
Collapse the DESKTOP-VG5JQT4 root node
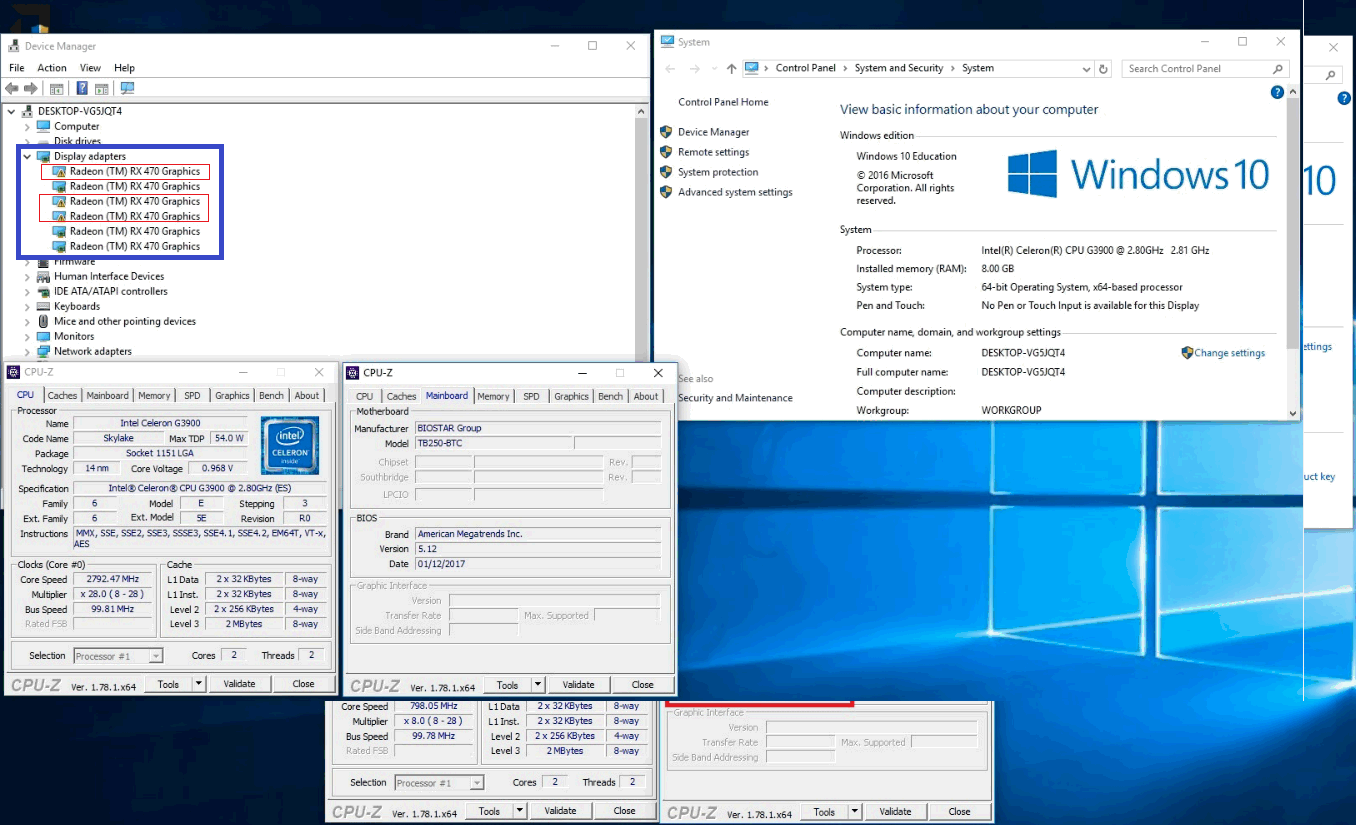(12, 111)
